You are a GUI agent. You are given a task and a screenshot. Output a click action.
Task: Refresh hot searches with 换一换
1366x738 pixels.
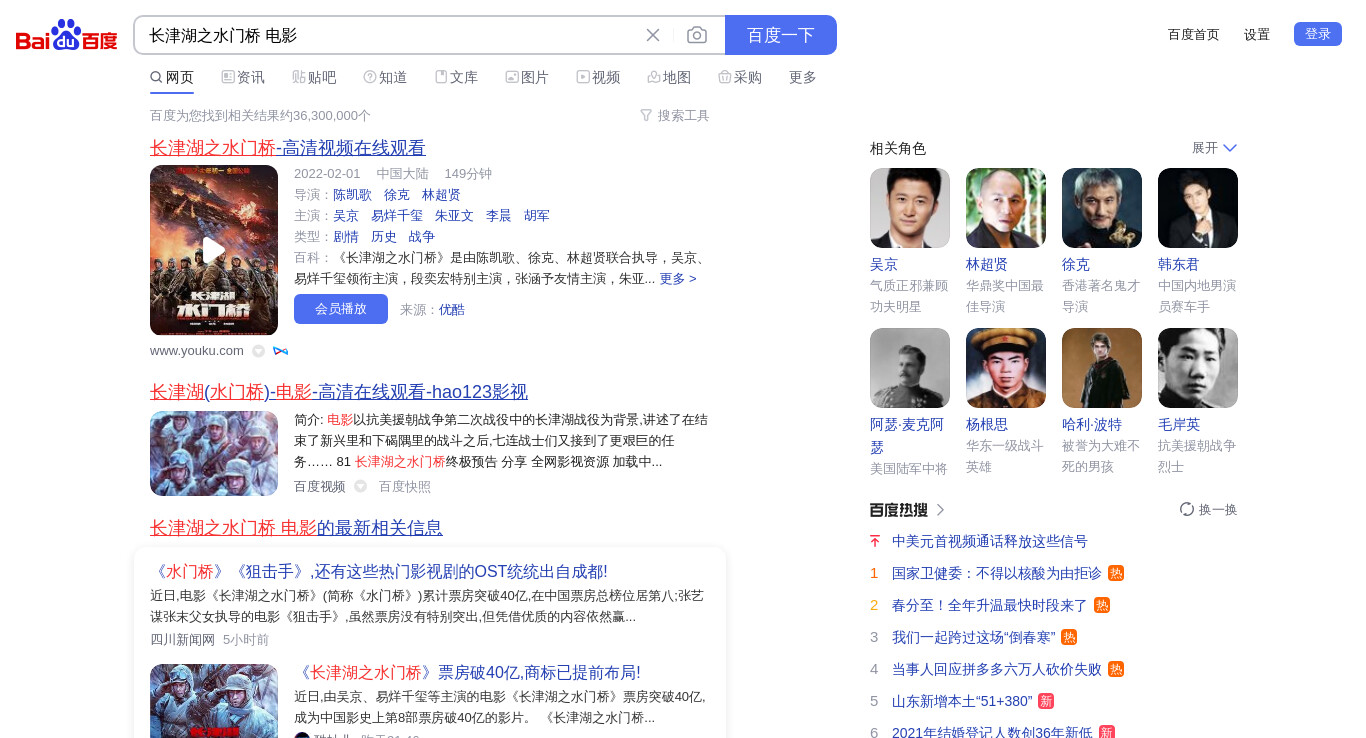coord(1209,510)
